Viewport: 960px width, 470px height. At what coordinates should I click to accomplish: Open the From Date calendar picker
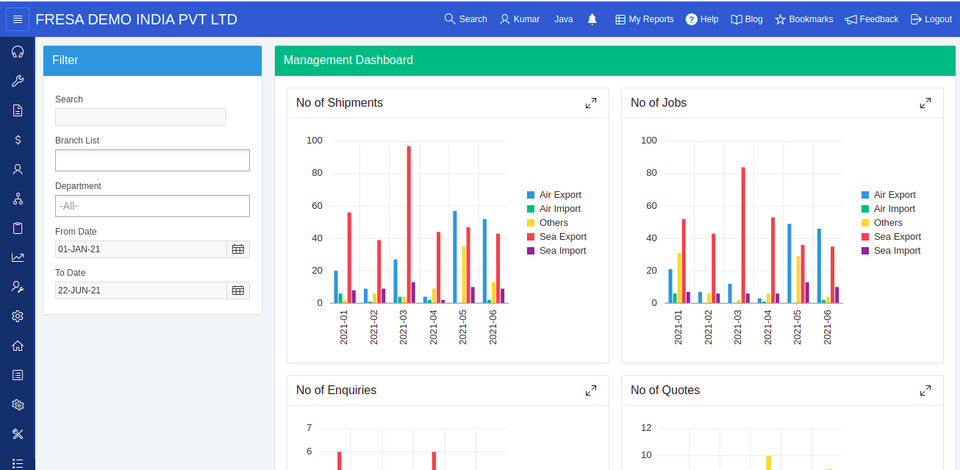pos(238,249)
